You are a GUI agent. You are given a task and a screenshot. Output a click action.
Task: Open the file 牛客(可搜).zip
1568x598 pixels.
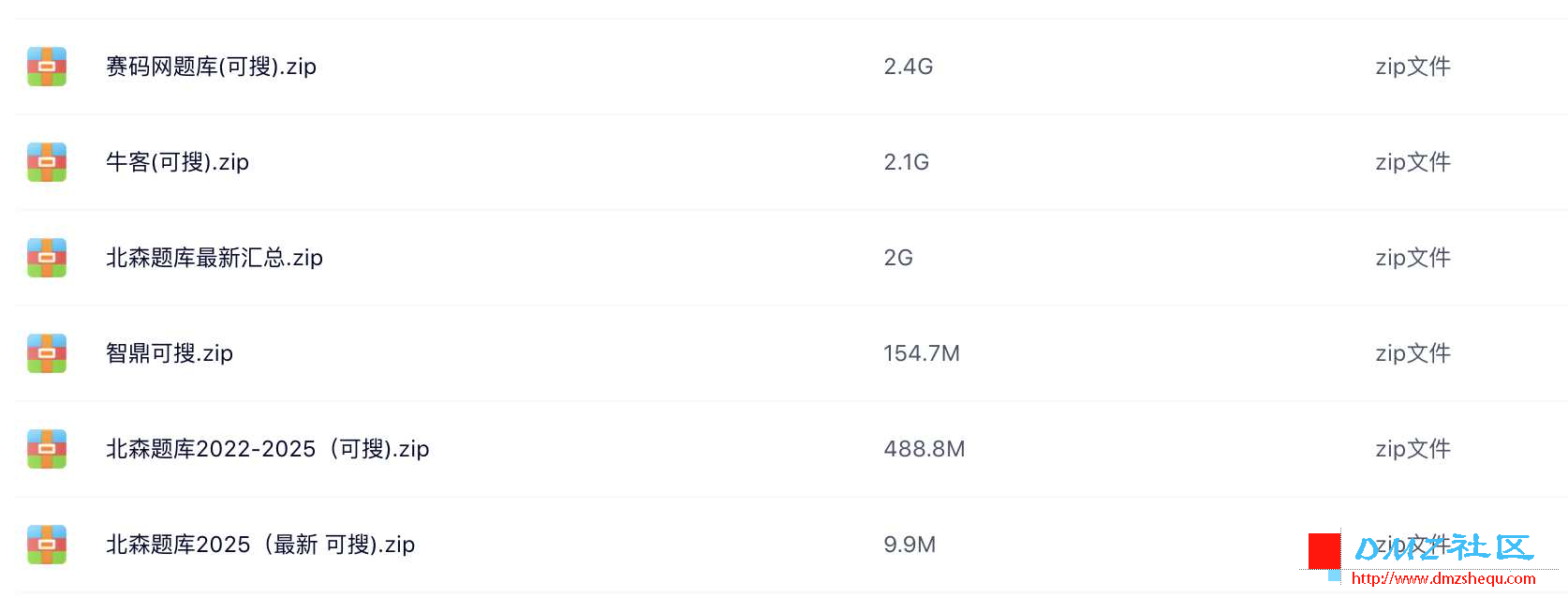click(x=177, y=162)
